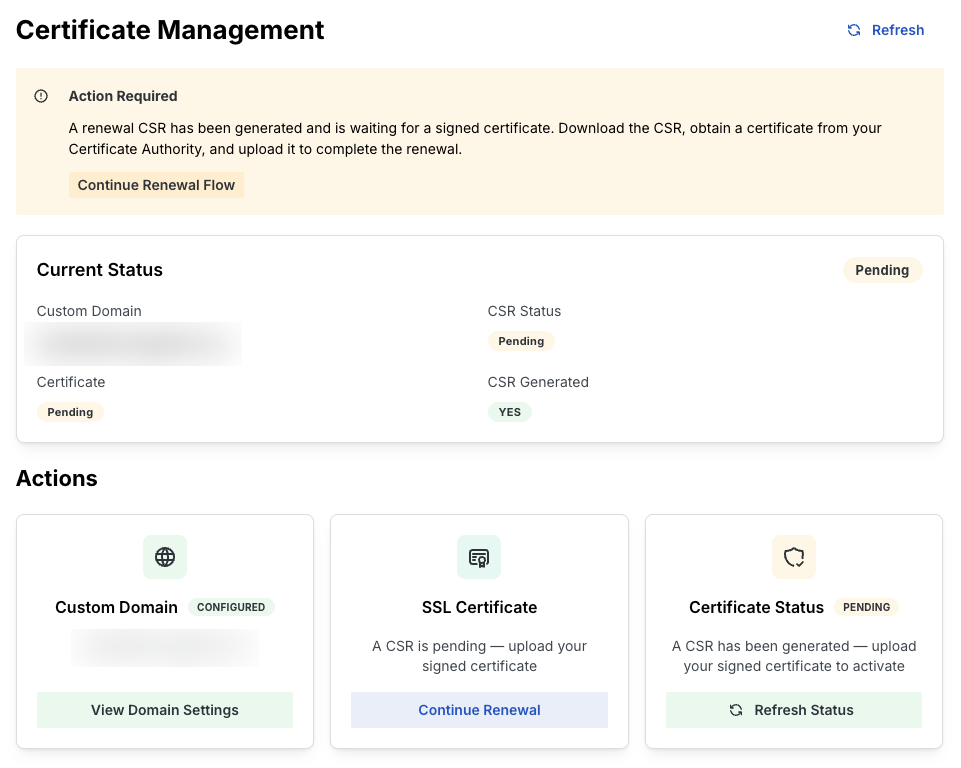Click the Pending badge under Certificate label
Image resolution: width=961 pixels, height=768 pixels.
point(70,413)
